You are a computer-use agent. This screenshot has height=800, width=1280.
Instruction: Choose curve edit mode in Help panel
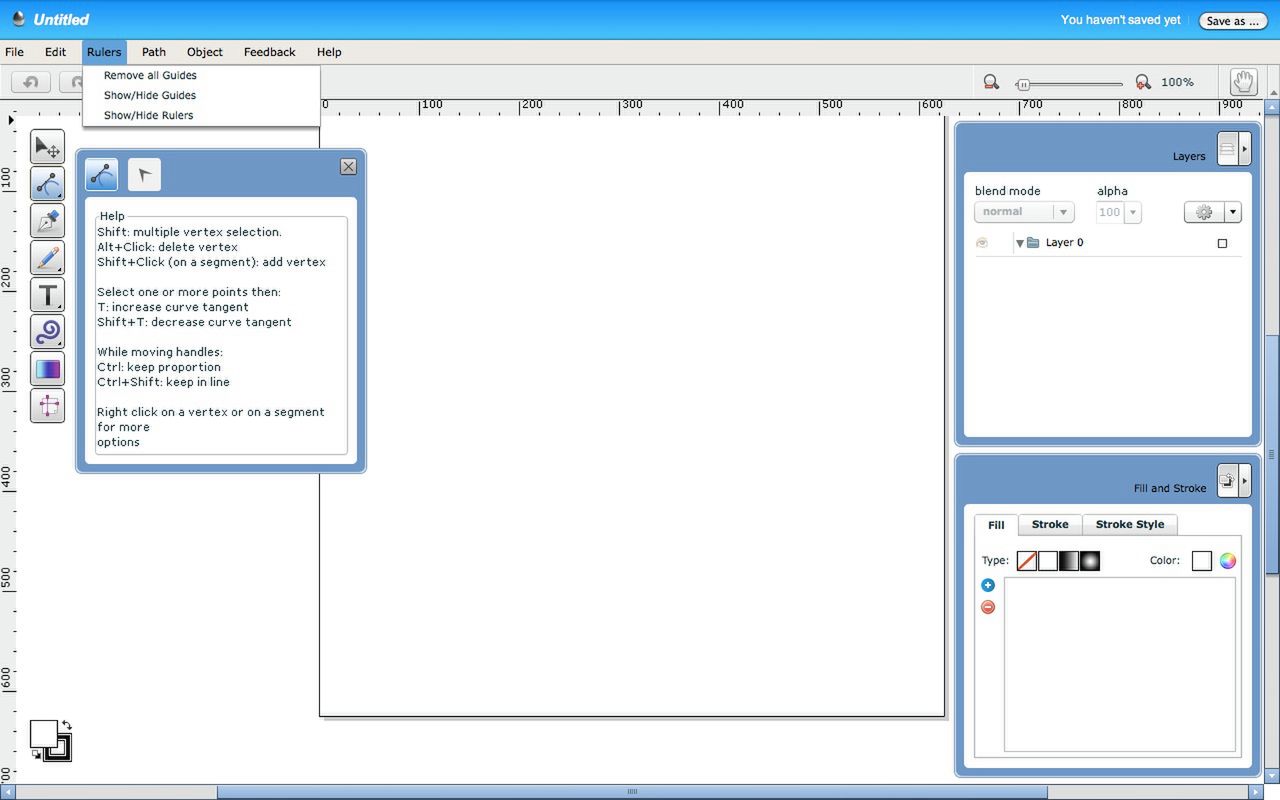[x=101, y=175]
